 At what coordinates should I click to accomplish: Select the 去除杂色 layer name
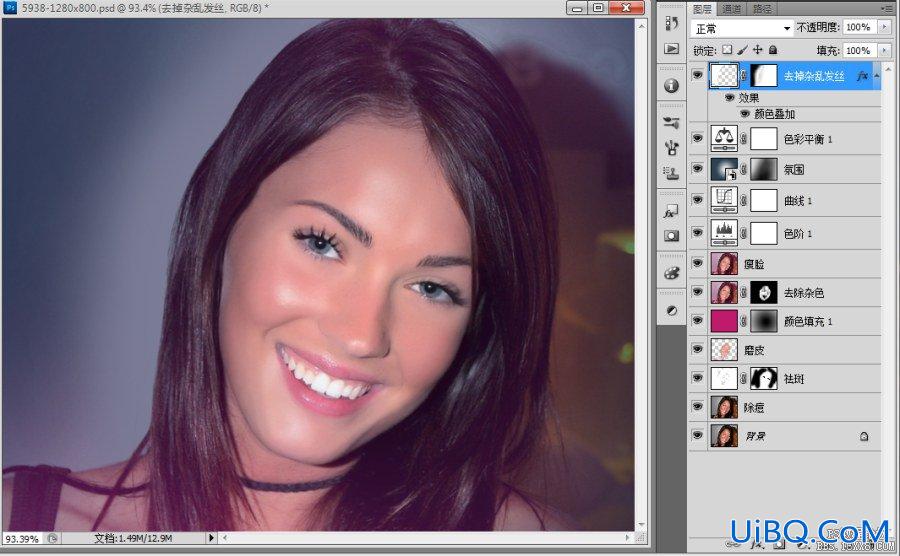pos(804,293)
